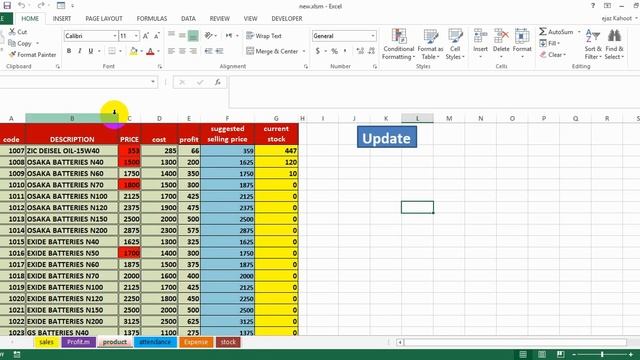Open the DEVELOPER ribbon tab
640x360 pixels.
pos(287,18)
